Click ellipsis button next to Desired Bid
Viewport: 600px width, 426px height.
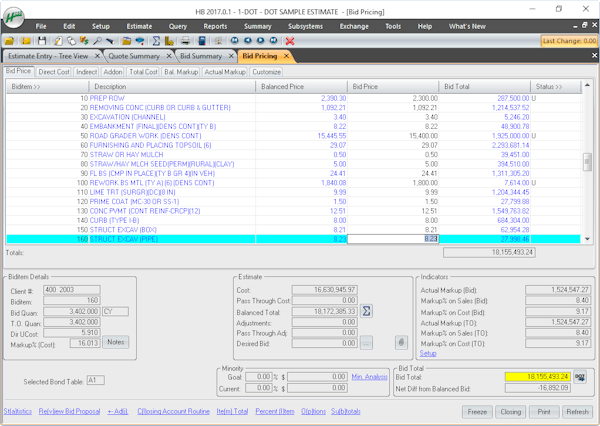tap(367, 342)
